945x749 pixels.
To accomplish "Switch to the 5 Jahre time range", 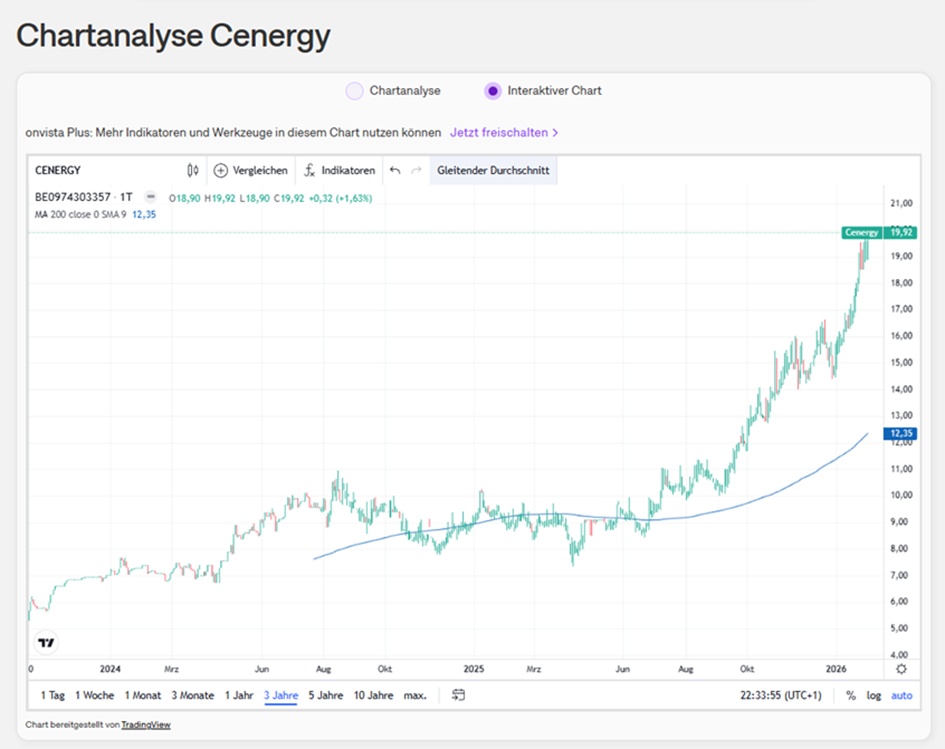I will (325, 695).
